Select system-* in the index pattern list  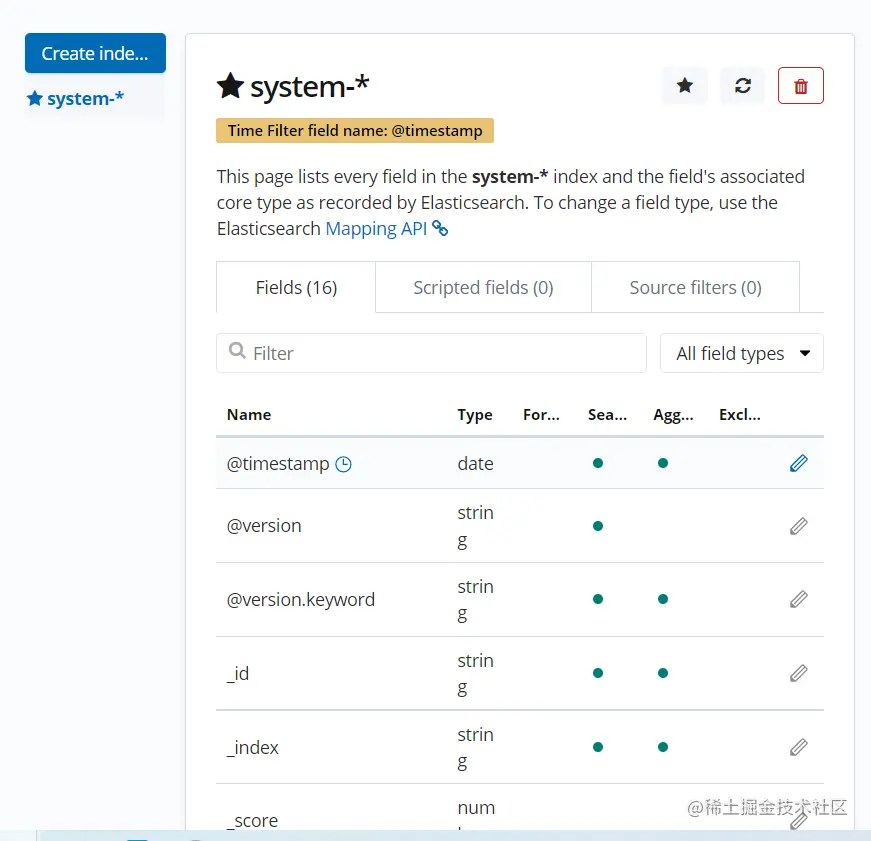click(85, 99)
